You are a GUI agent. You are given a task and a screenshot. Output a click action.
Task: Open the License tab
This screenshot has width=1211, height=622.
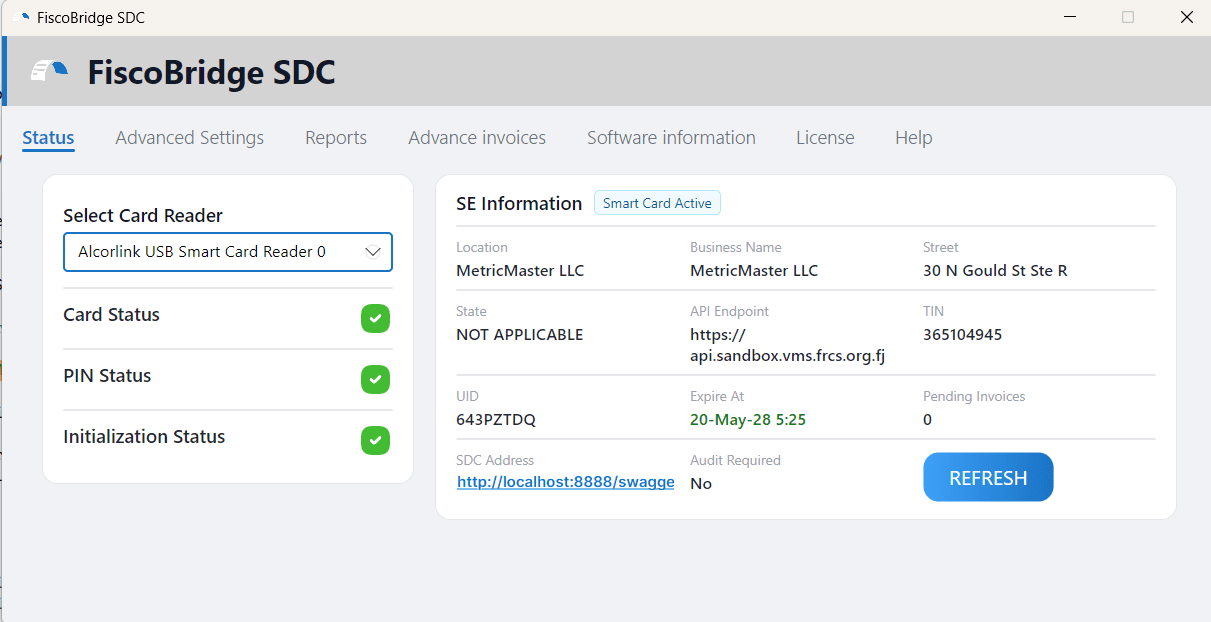(825, 138)
